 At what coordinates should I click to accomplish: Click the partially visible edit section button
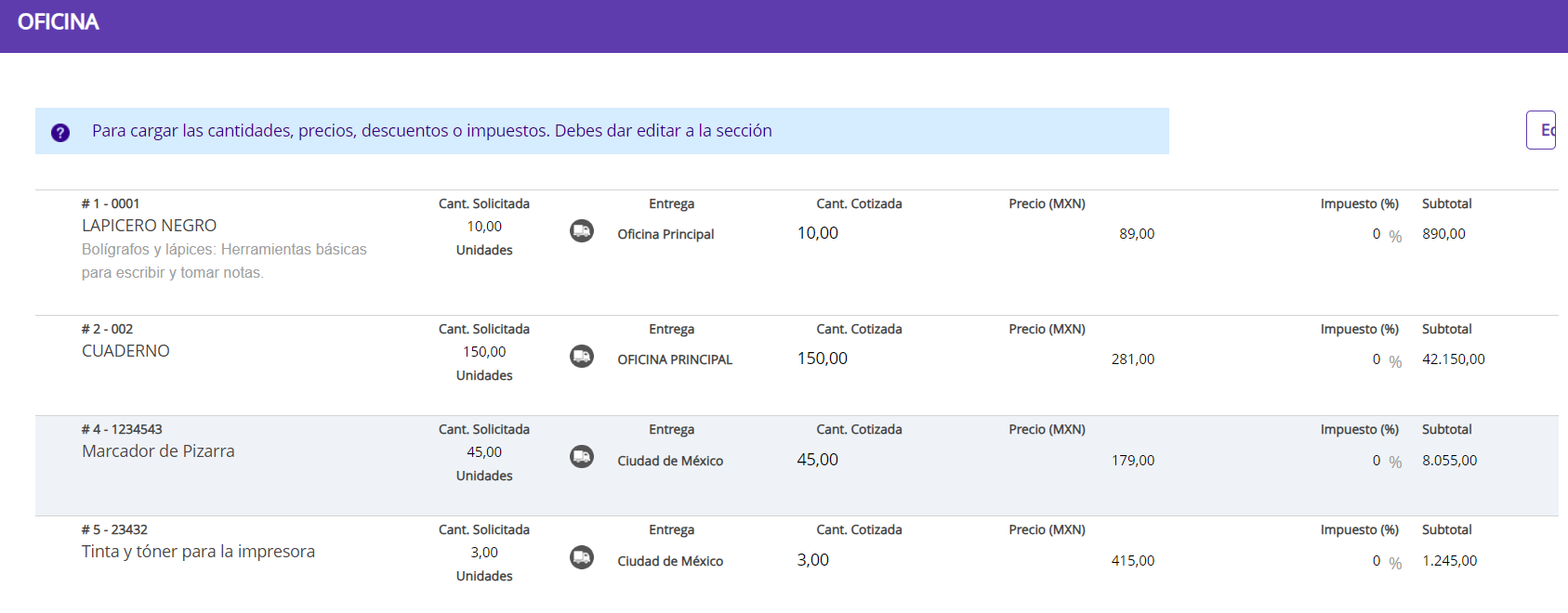click(x=1541, y=130)
